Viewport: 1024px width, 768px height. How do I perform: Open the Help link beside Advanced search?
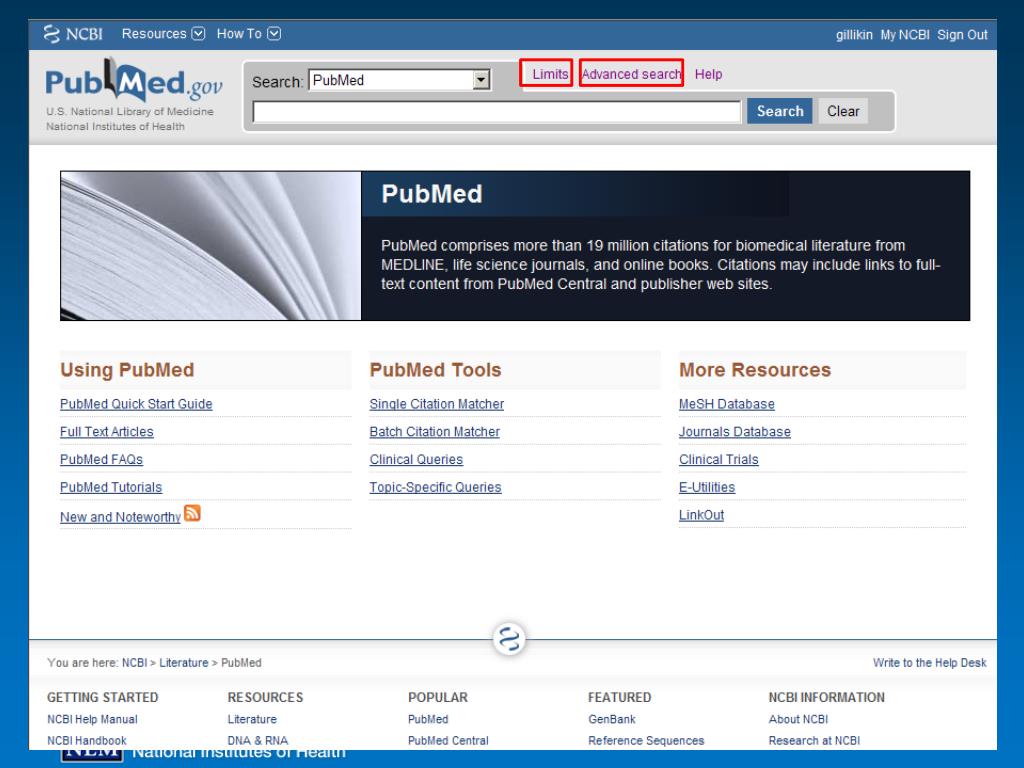point(709,74)
